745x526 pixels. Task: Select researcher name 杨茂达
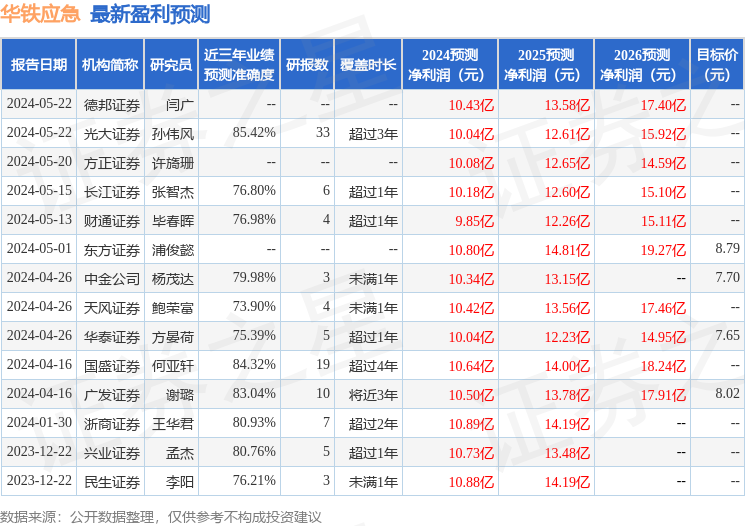[x=173, y=279]
